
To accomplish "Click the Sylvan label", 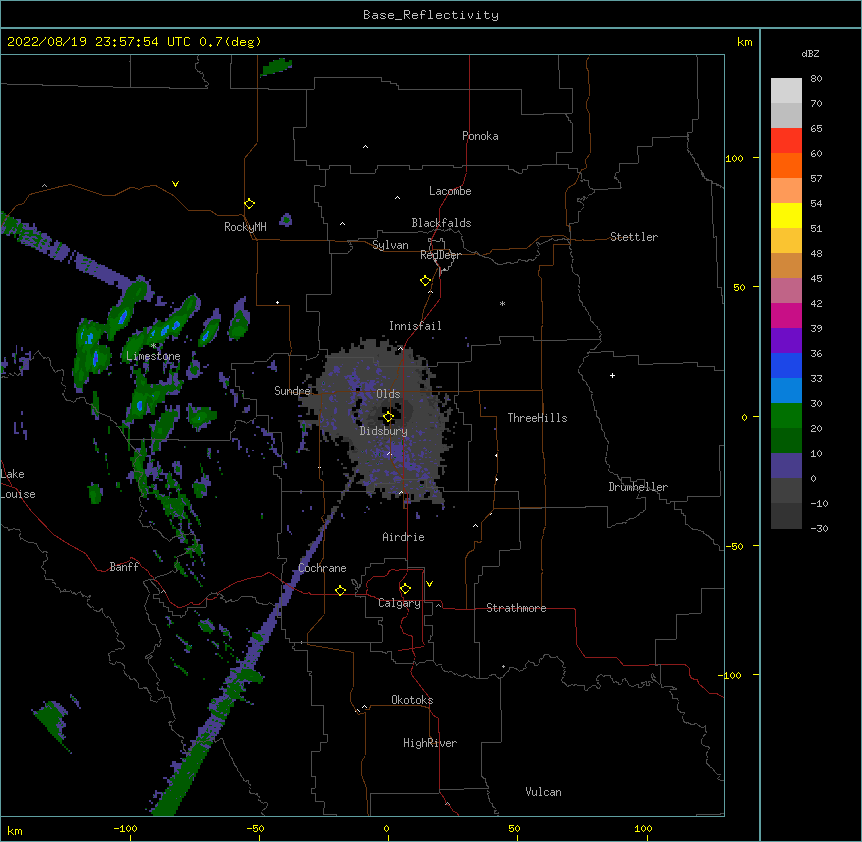I will coord(390,245).
